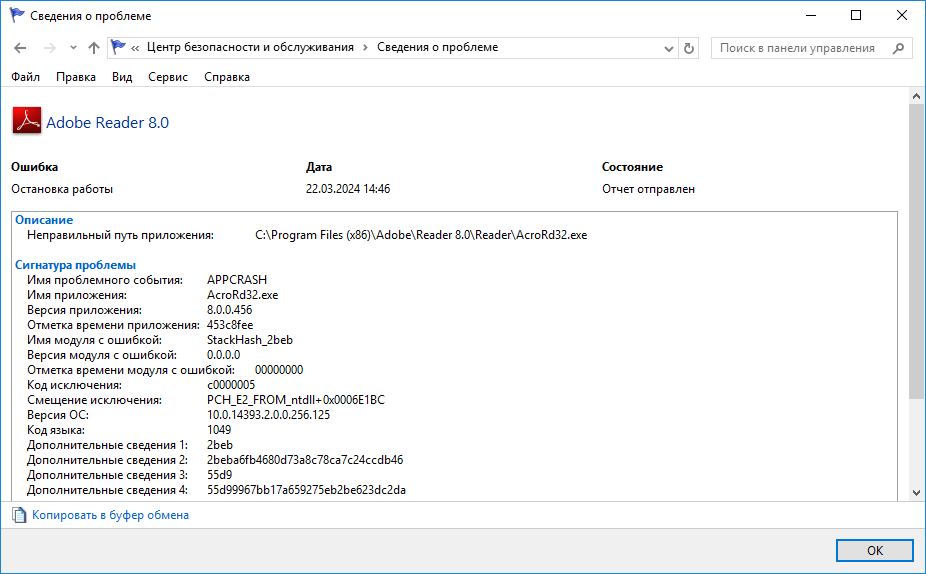Go up one level with the Up arrow
926x574 pixels.
click(x=94, y=48)
